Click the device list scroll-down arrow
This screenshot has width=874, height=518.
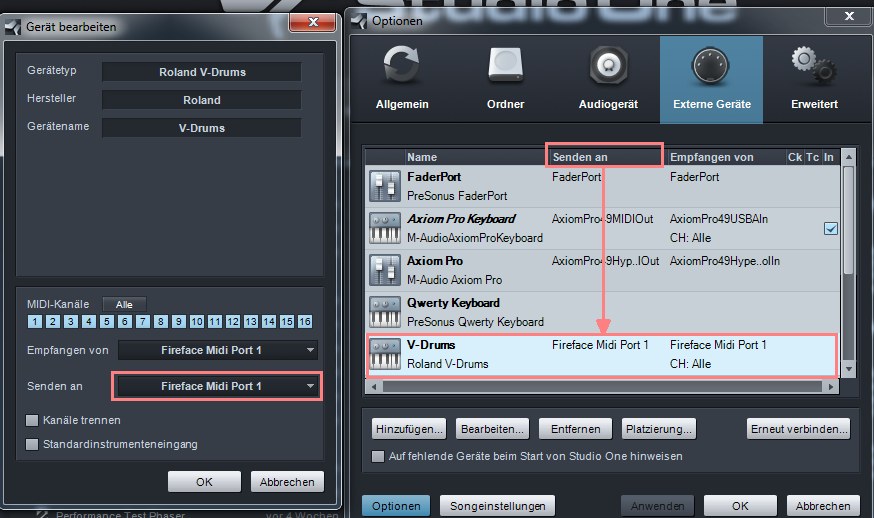tap(848, 369)
